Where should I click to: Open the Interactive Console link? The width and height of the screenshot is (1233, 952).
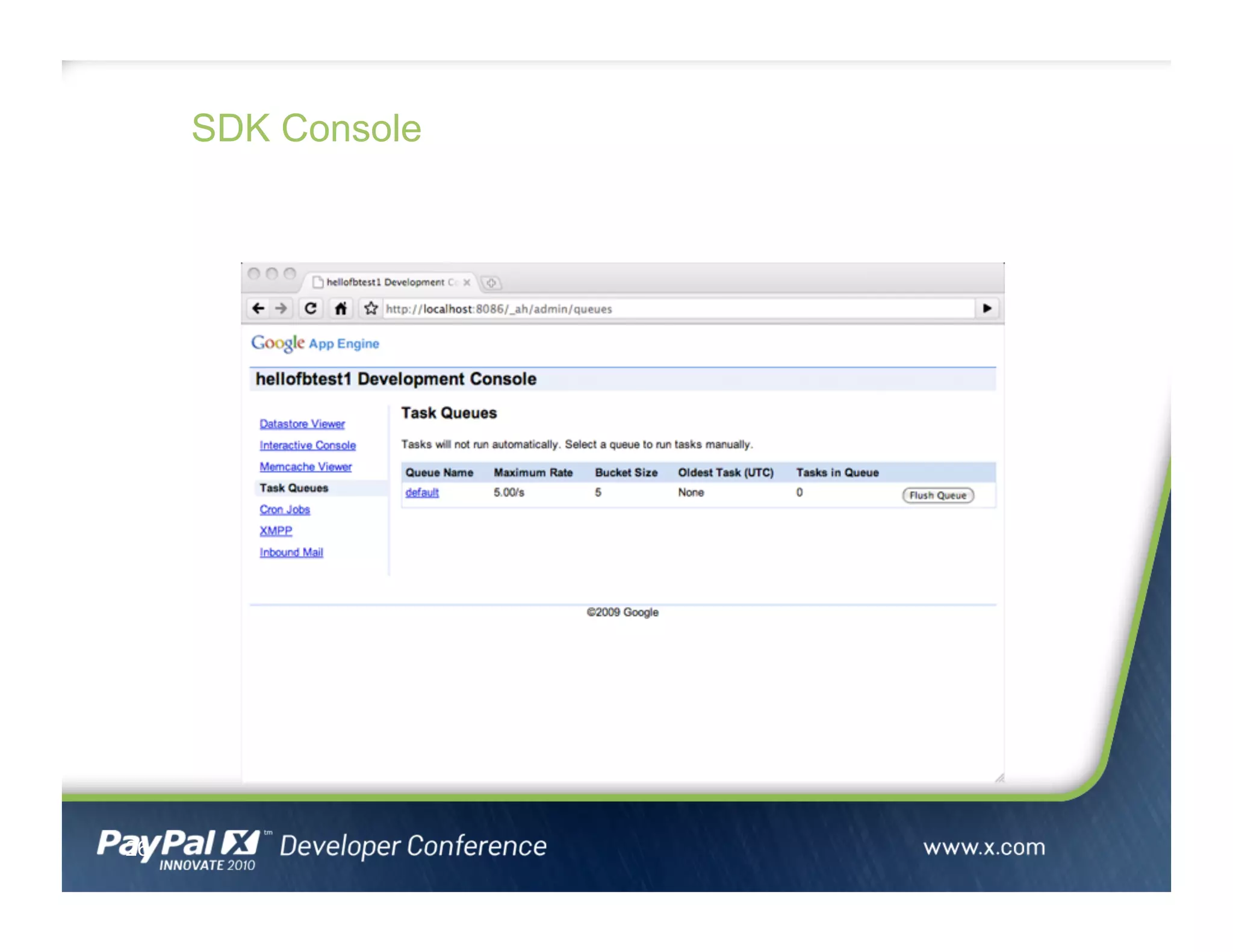pyautogui.click(x=308, y=445)
